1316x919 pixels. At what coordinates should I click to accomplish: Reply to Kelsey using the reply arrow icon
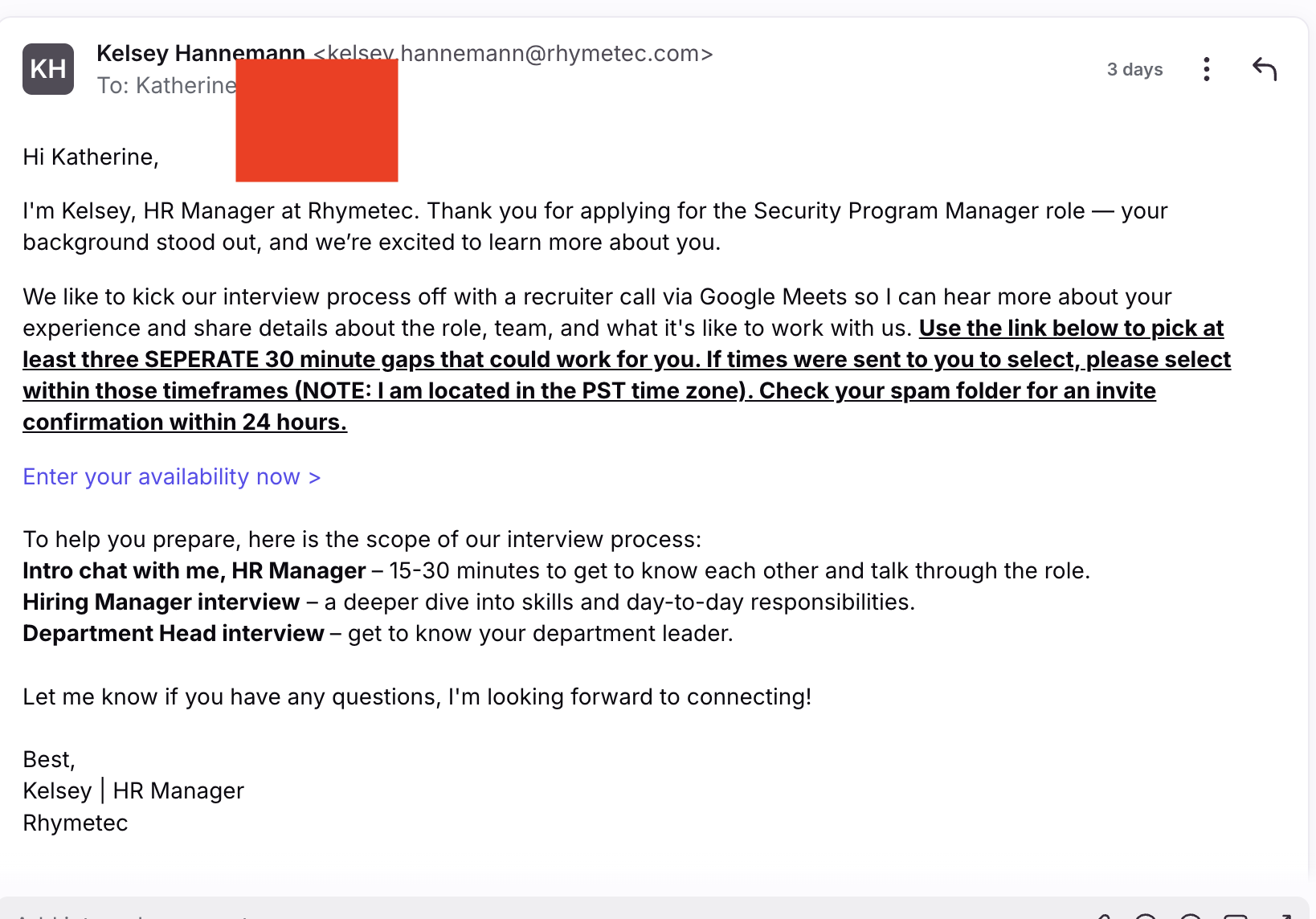point(1264,70)
